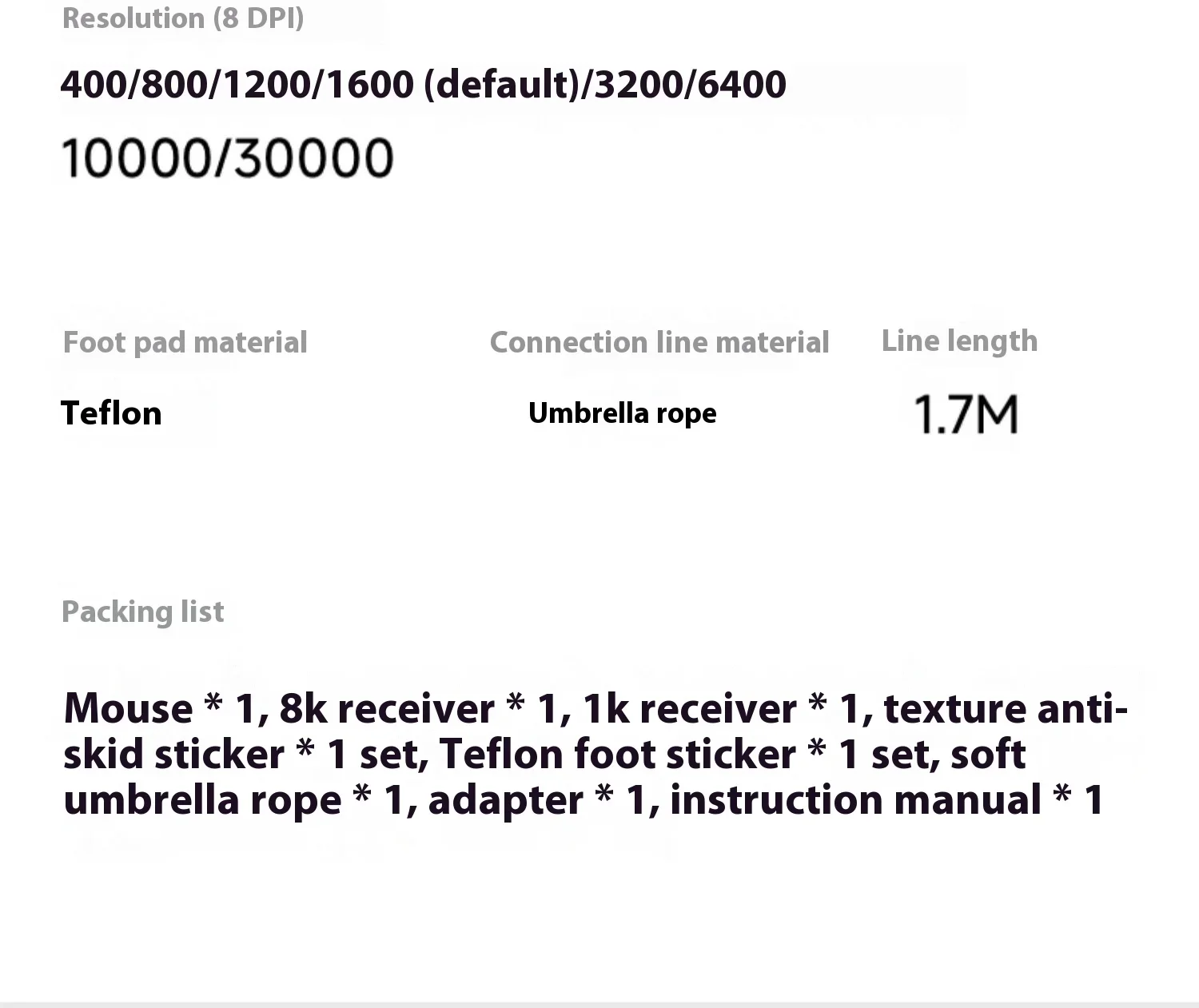Click the "texture anti-" text
Image resolution: width=1199 pixels, height=1008 pixels.
click(1005, 709)
